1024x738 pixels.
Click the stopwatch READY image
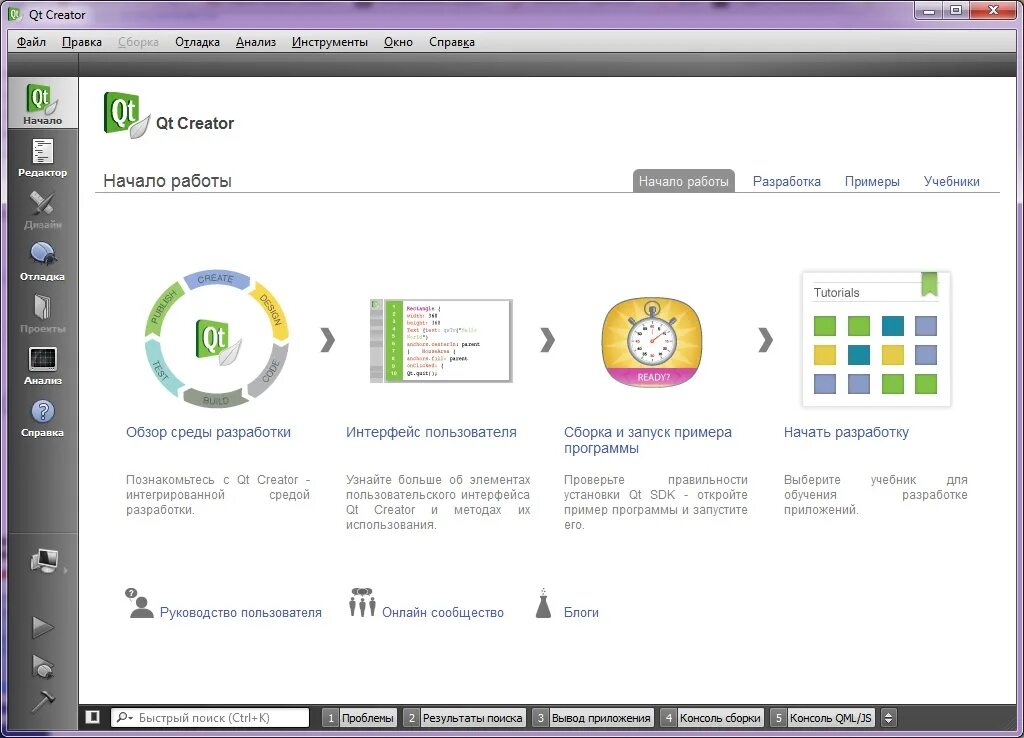pyautogui.click(x=652, y=342)
